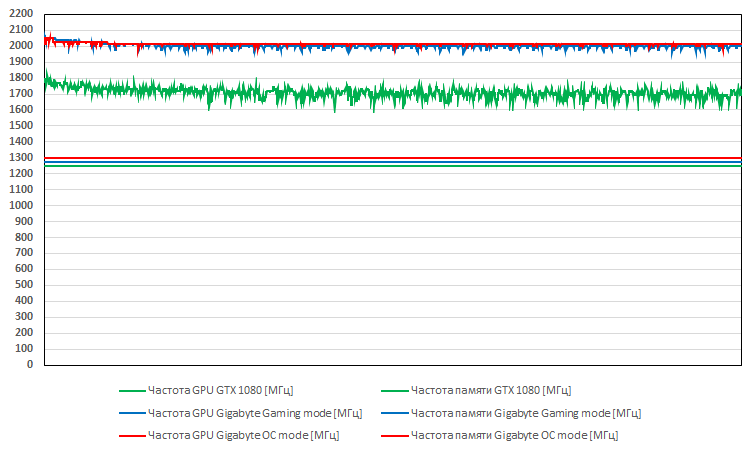The image size is (756, 453).
Task: Click the red swatch for Частота GPU Gigabyte OC mode
Action: (131, 436)
